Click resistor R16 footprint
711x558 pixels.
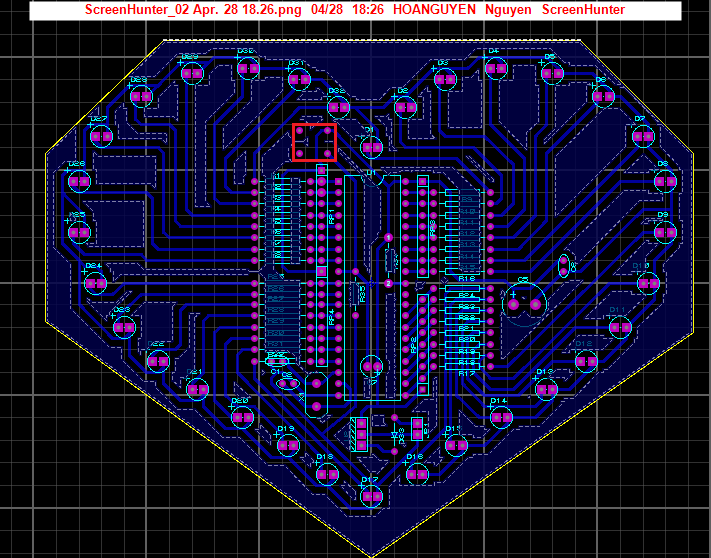[x=462, y=271]
